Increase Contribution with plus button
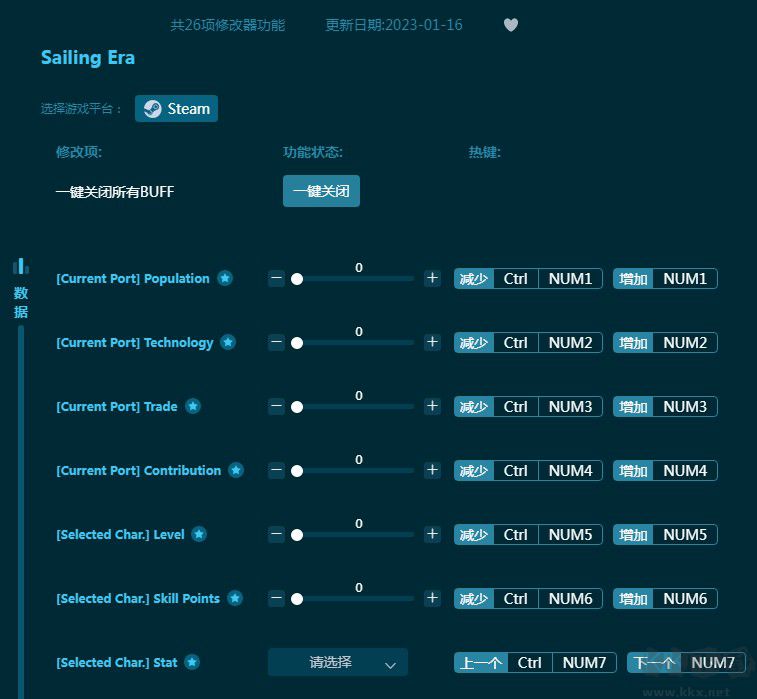Viewport: 757px width, 699px height. click(x=432, y=470)
